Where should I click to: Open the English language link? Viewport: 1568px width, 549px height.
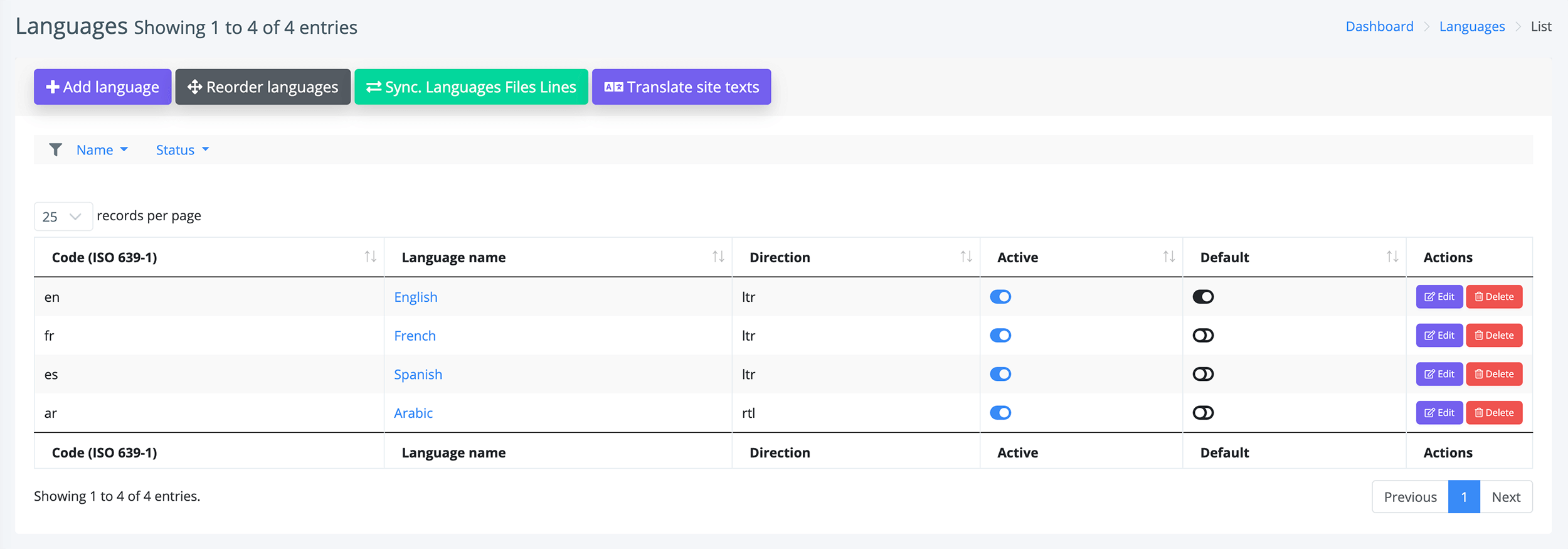point(415,297)
